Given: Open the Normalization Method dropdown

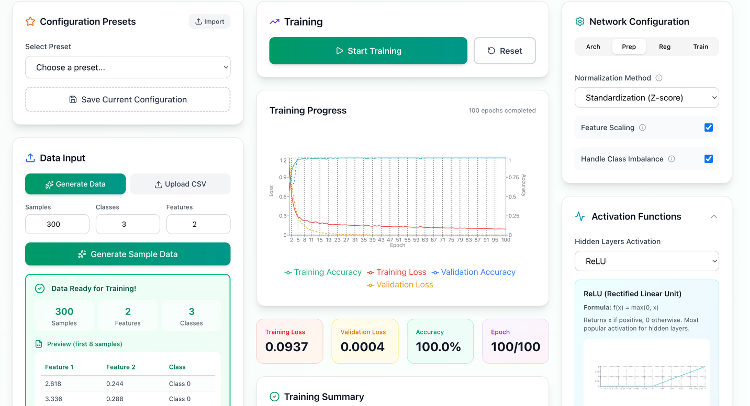Looking at the screenshot, I should 646,98.
